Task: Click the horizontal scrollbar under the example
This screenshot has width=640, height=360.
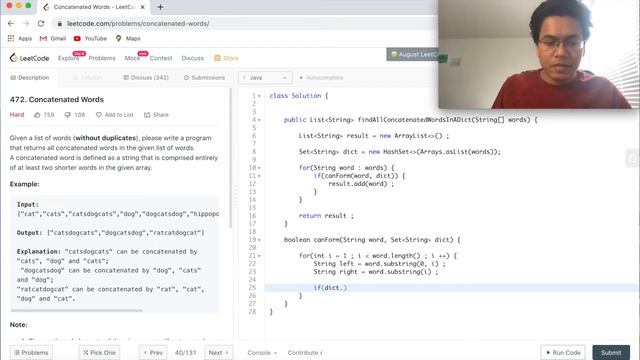Action: coord(76,310)
